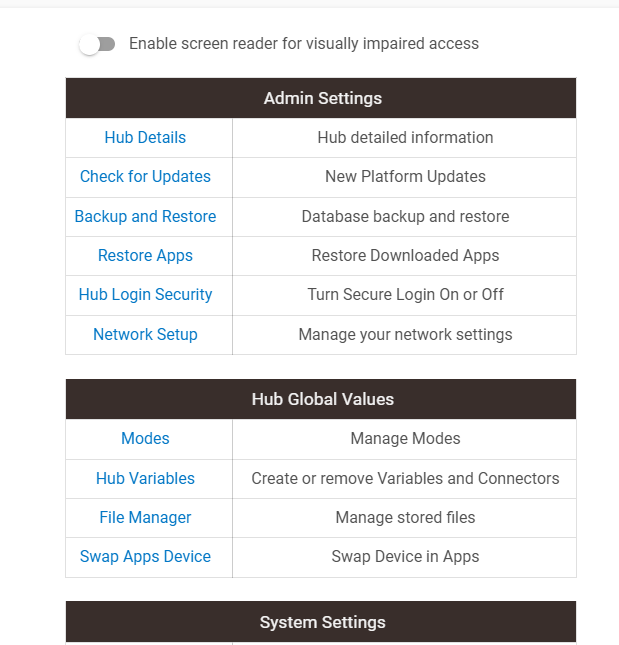Click the Admin Settings table header
The width and height of the screenshot is (619, 645).
322,98
